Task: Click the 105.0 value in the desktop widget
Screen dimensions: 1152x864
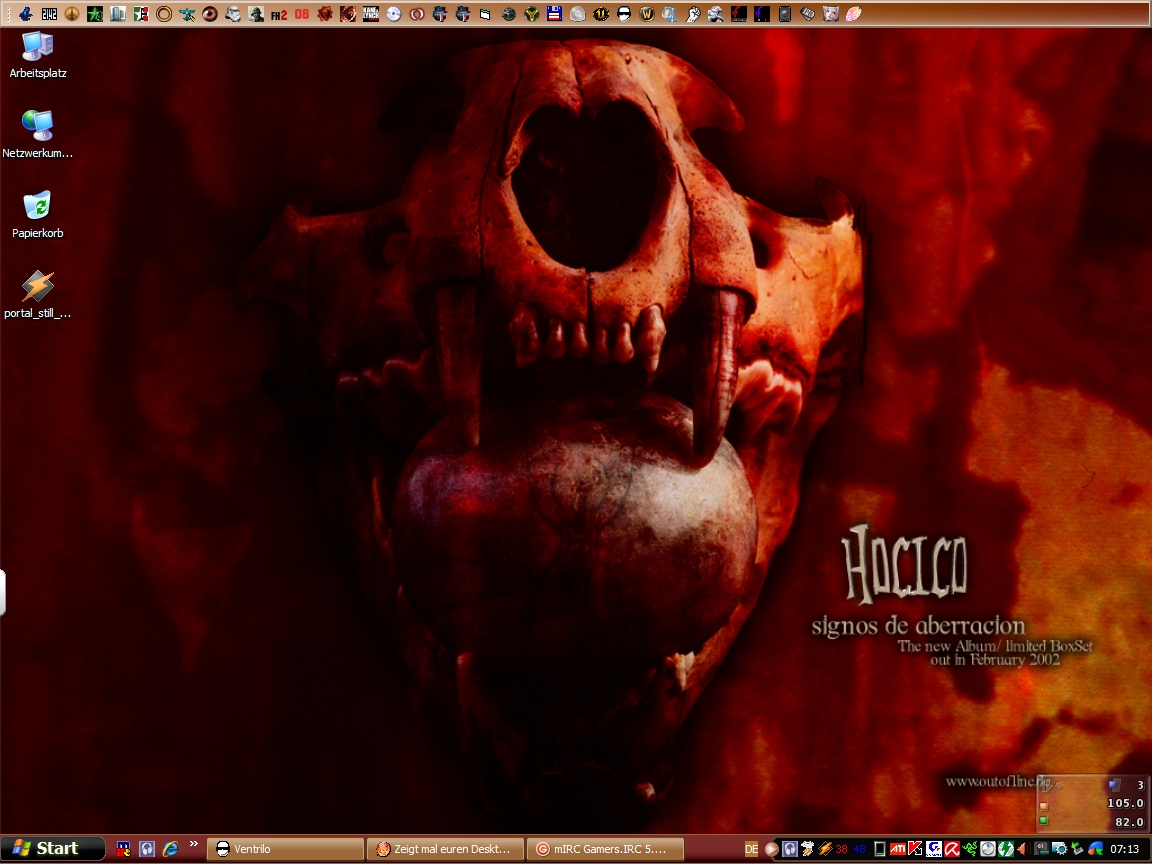Action: [1125, 803]
